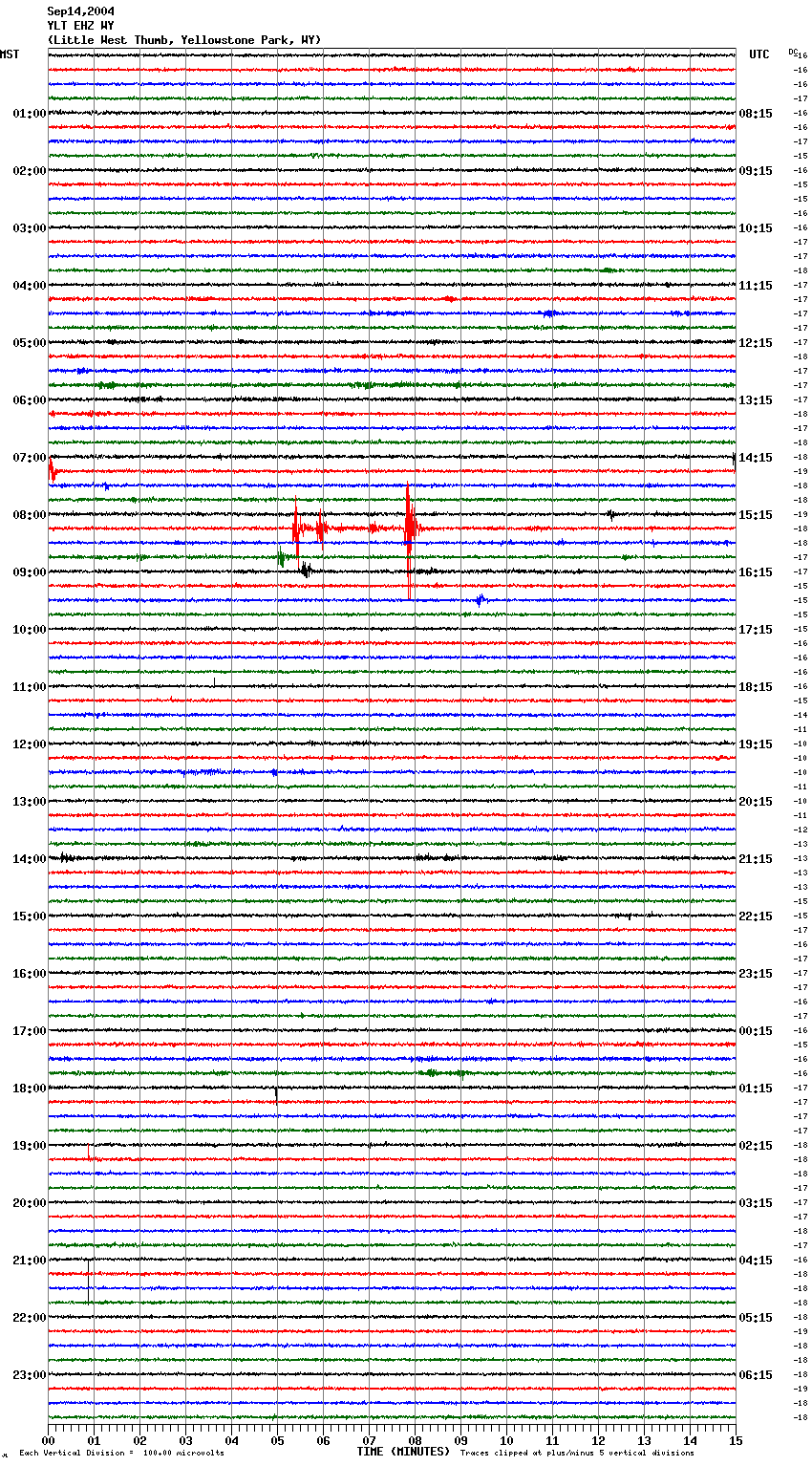Screen dimensions: 812x1466
Task: Click the black spike on the 18:00 trace
Action: [276, 1094]
